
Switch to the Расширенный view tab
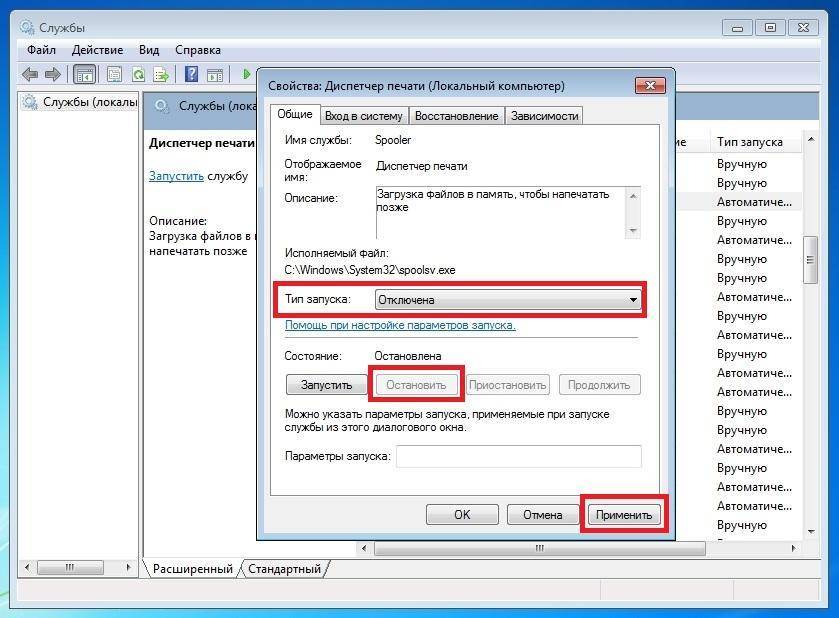(x=193, y=569)
